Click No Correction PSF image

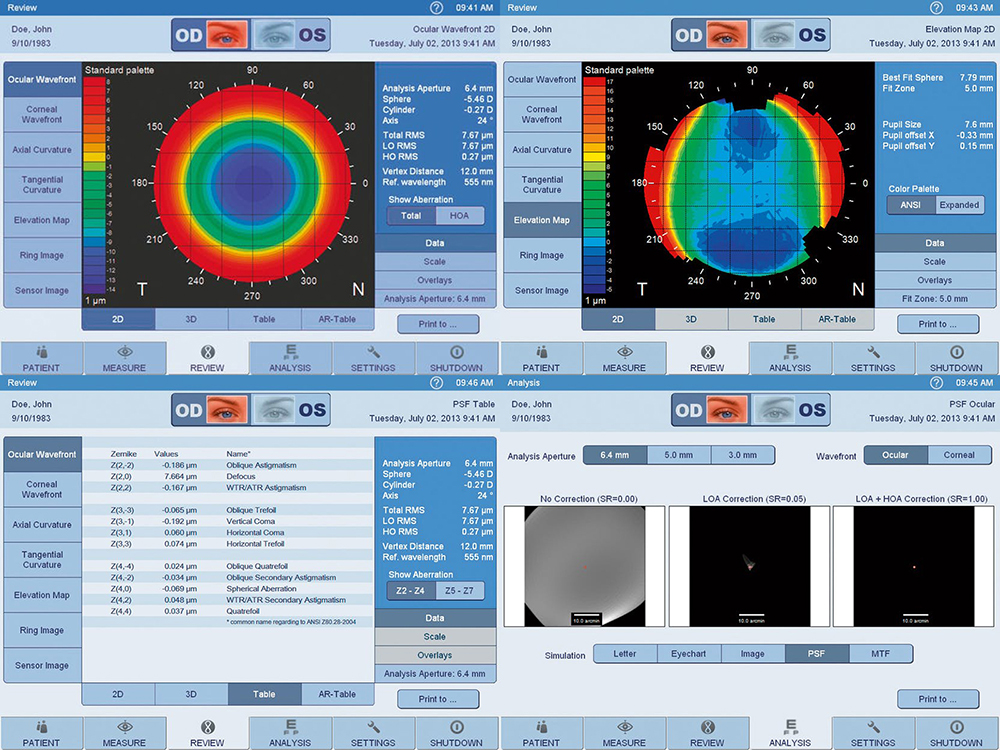[x=585, y=566]
